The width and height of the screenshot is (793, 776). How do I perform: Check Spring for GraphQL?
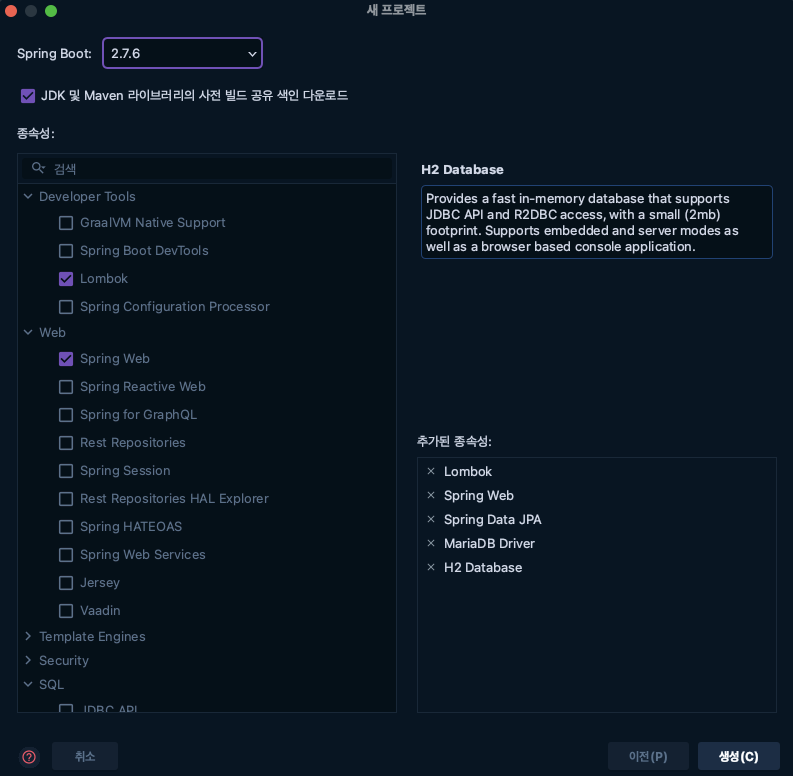coord(66,415)
